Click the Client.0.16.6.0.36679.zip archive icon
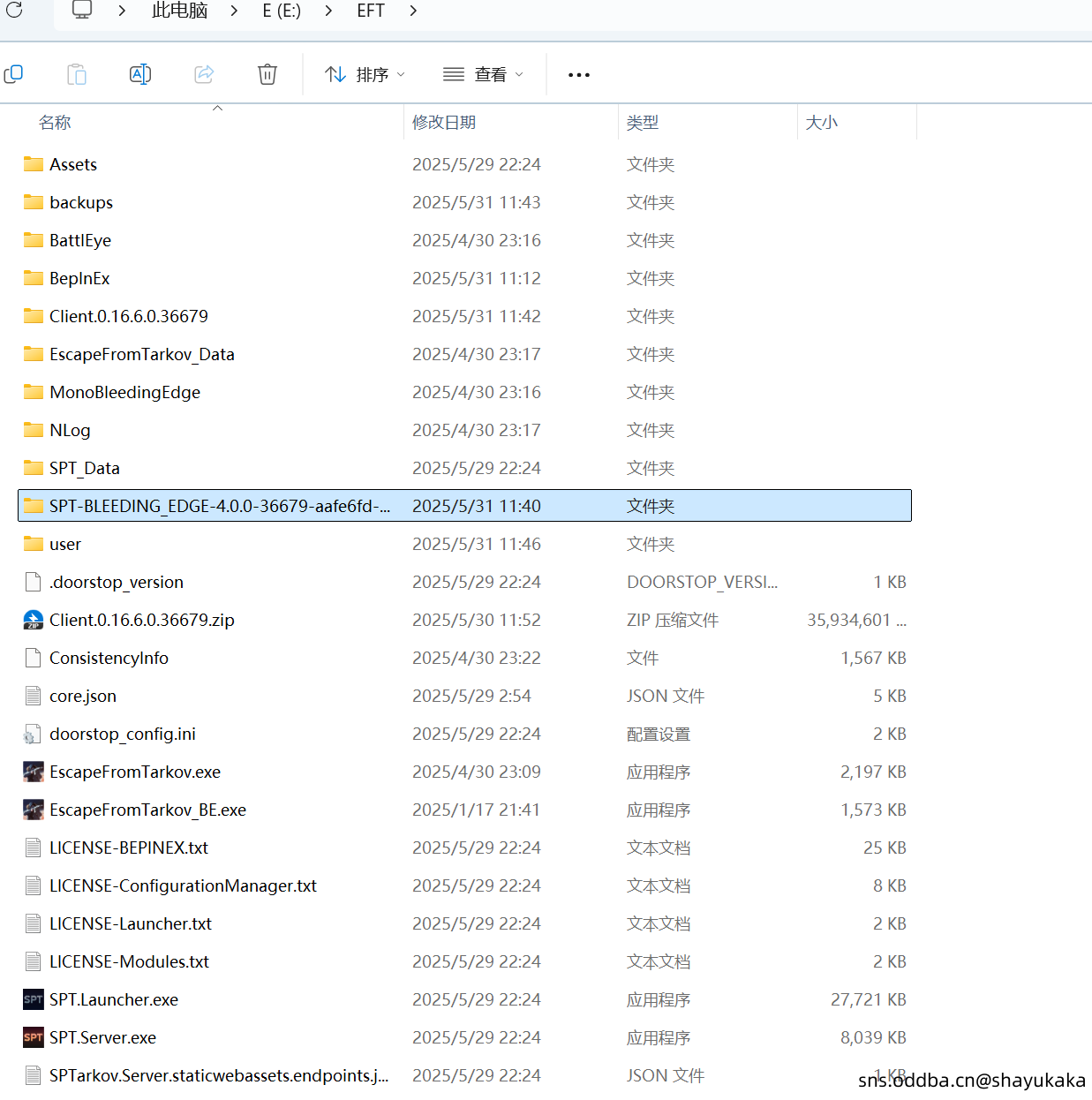 34,620
